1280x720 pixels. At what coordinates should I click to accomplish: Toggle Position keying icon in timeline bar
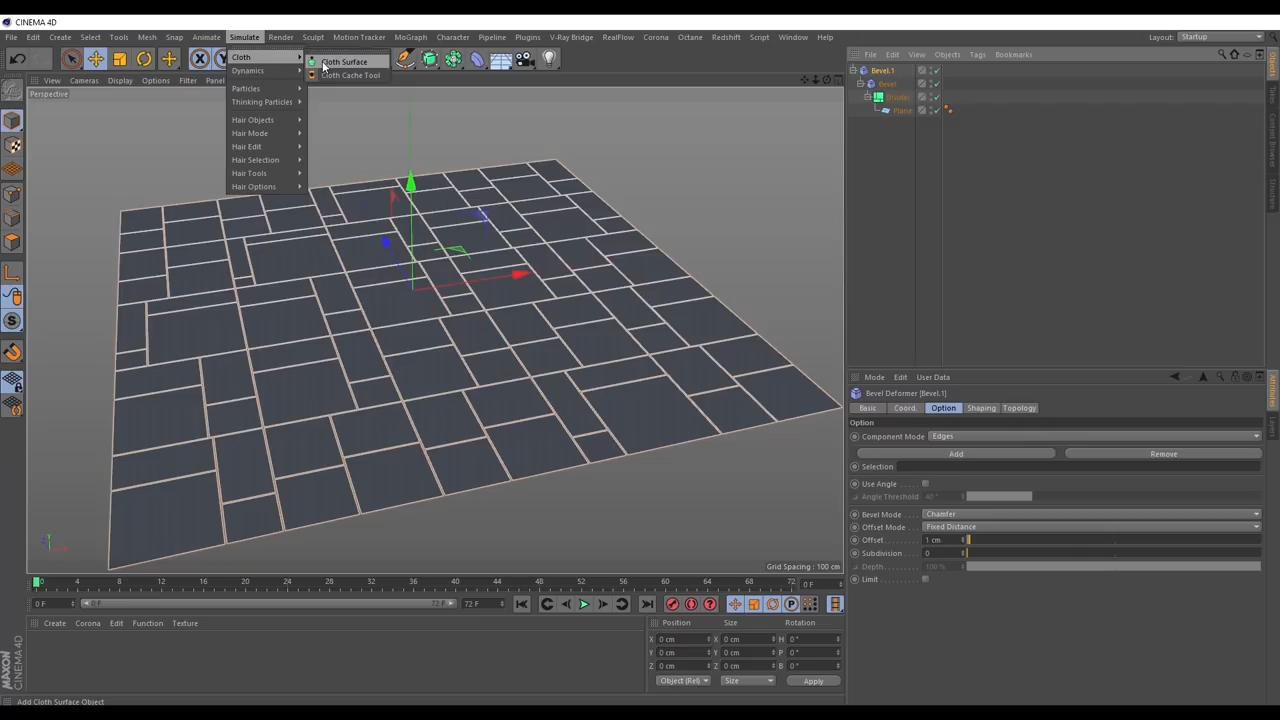coord(735,604)
